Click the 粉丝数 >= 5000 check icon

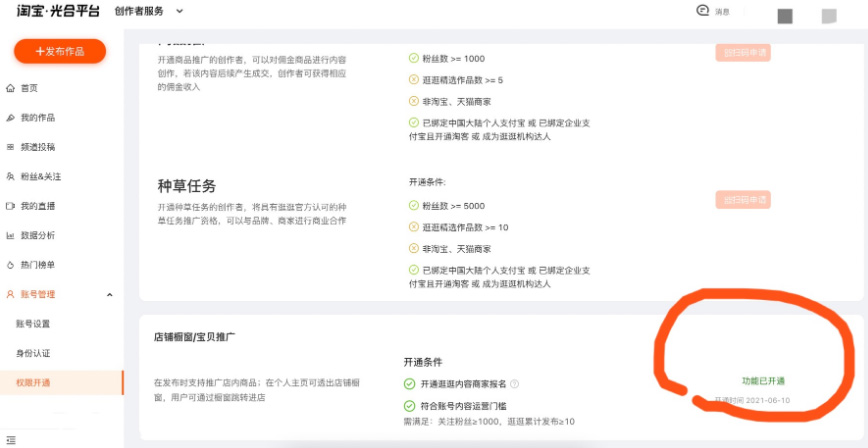tap(413, 205)
